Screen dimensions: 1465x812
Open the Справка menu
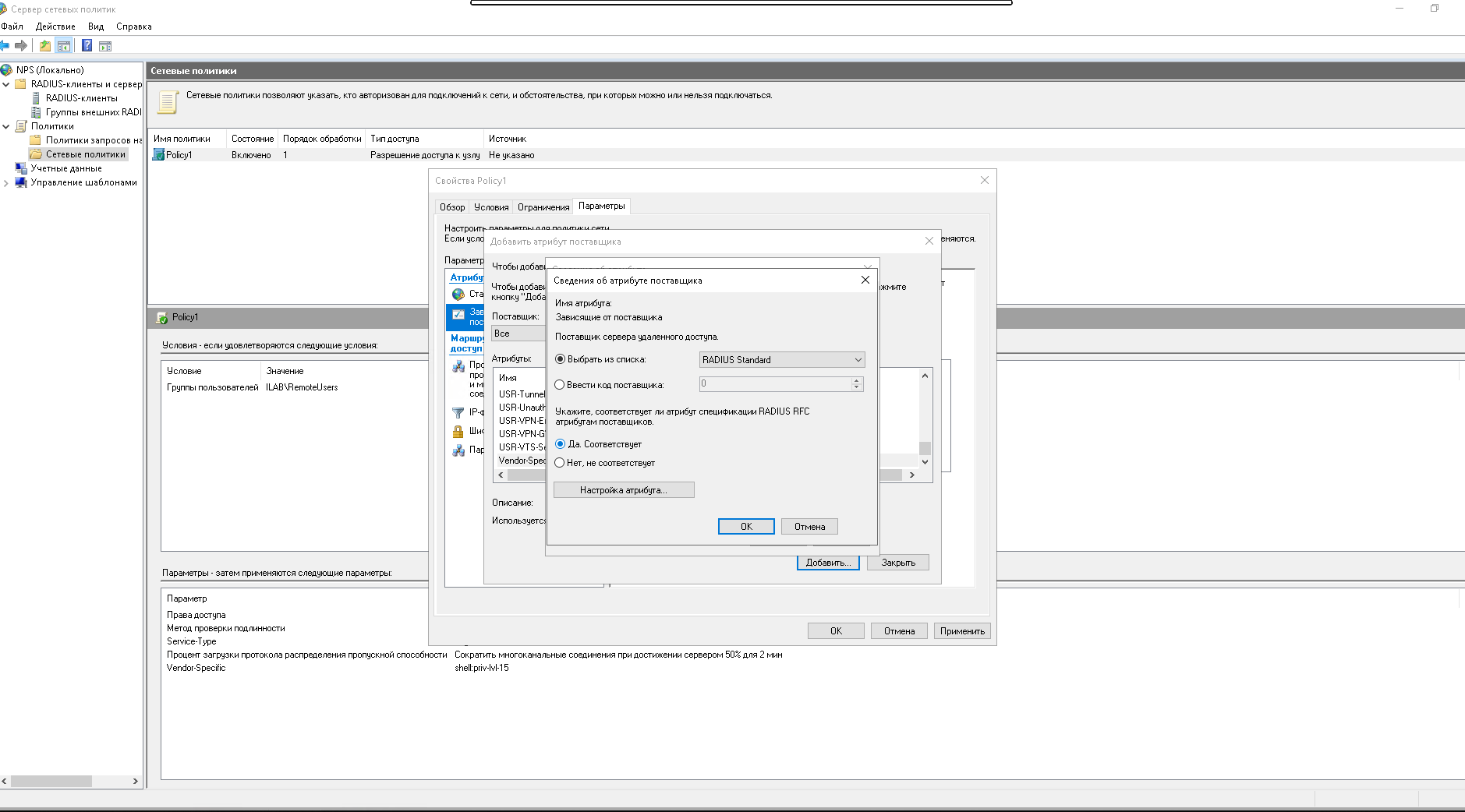point(134,26)
